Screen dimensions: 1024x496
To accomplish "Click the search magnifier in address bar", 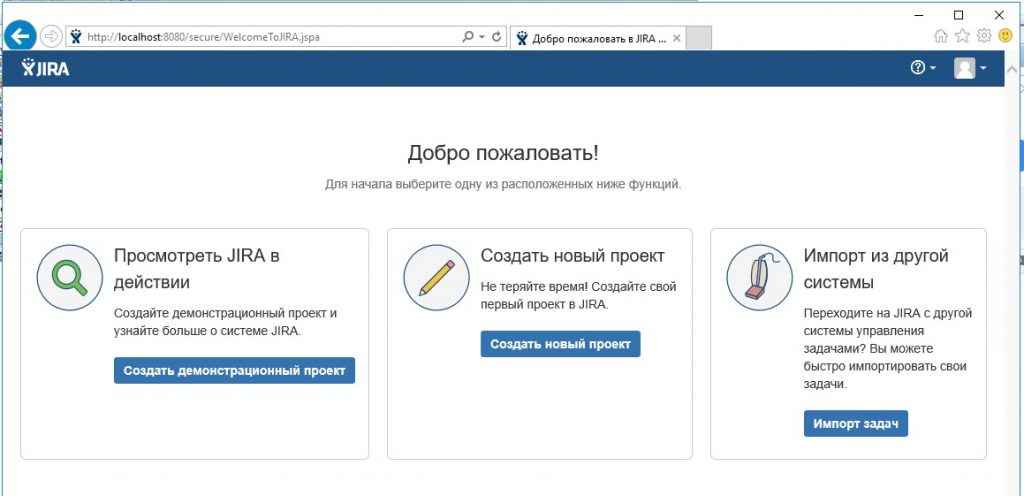I will (468, 37).
